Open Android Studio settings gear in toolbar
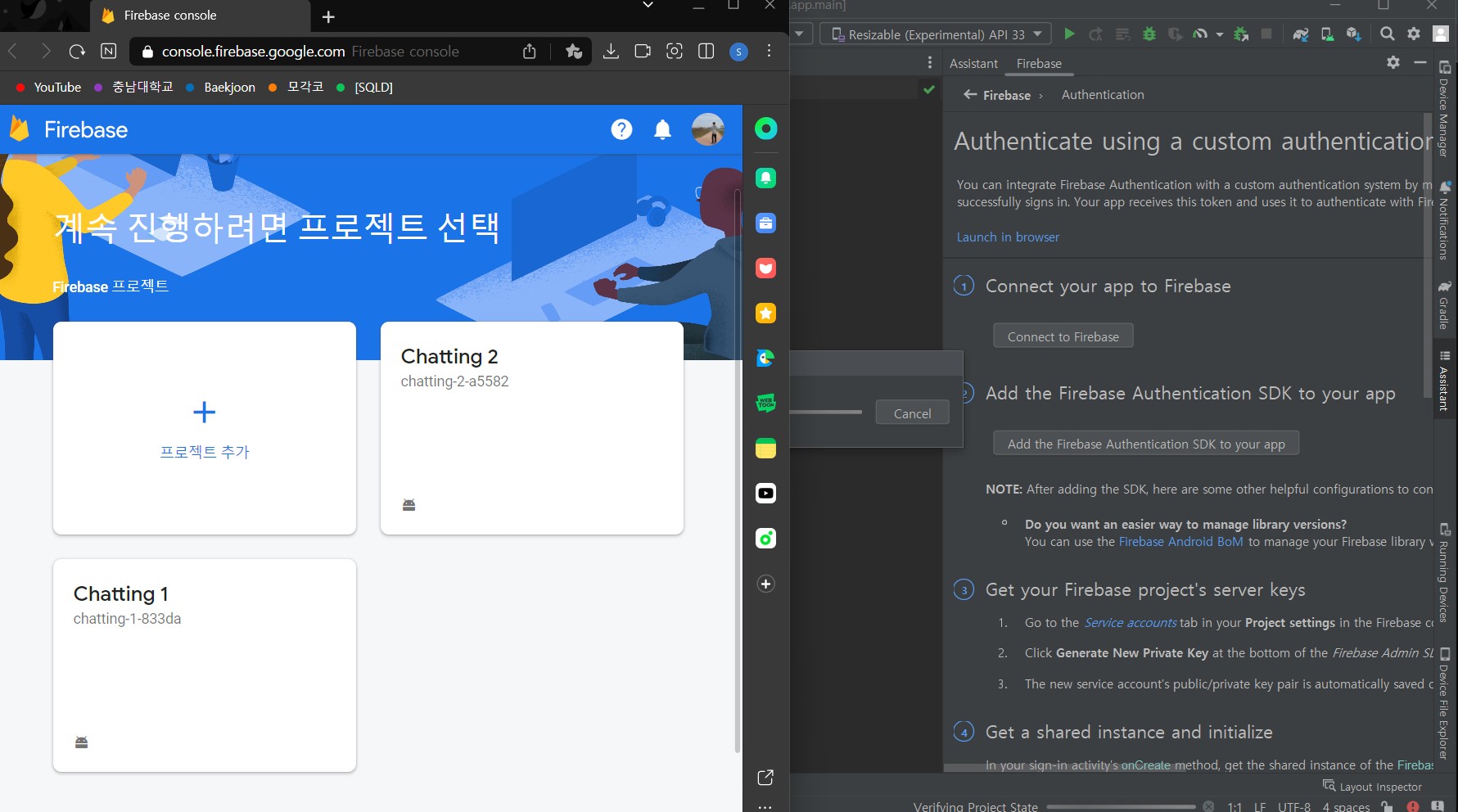 1414,34
